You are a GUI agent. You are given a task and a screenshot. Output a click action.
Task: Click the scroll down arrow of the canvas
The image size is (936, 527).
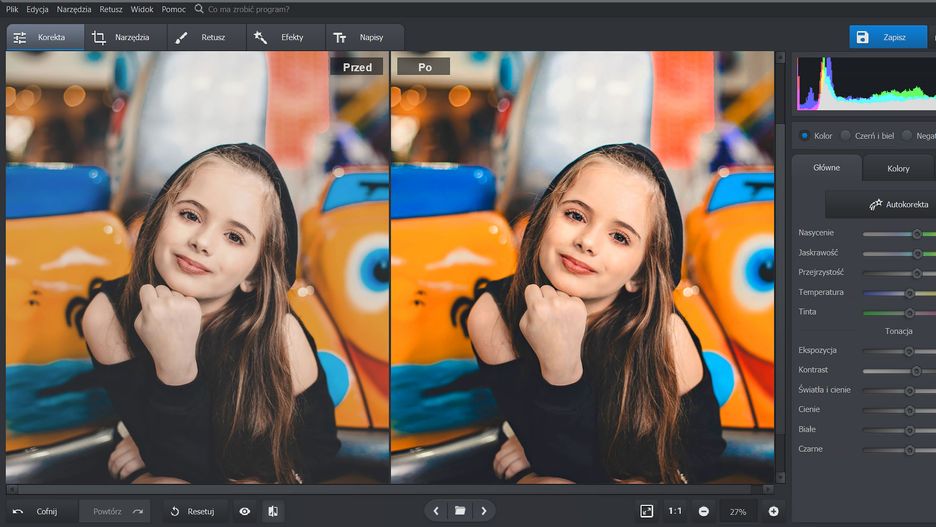[x=780, y=477]
